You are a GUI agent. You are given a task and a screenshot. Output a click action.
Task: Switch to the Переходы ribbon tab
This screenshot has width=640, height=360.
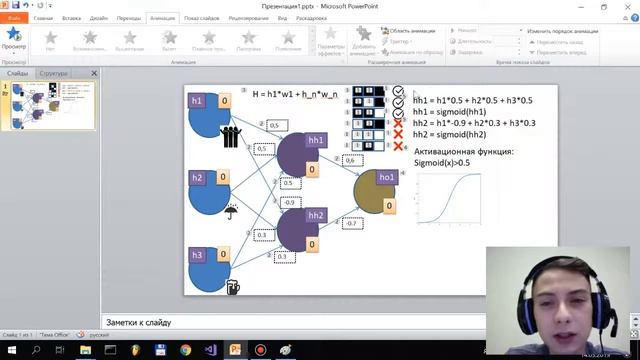pyautogui.click(x=129, y=18)
